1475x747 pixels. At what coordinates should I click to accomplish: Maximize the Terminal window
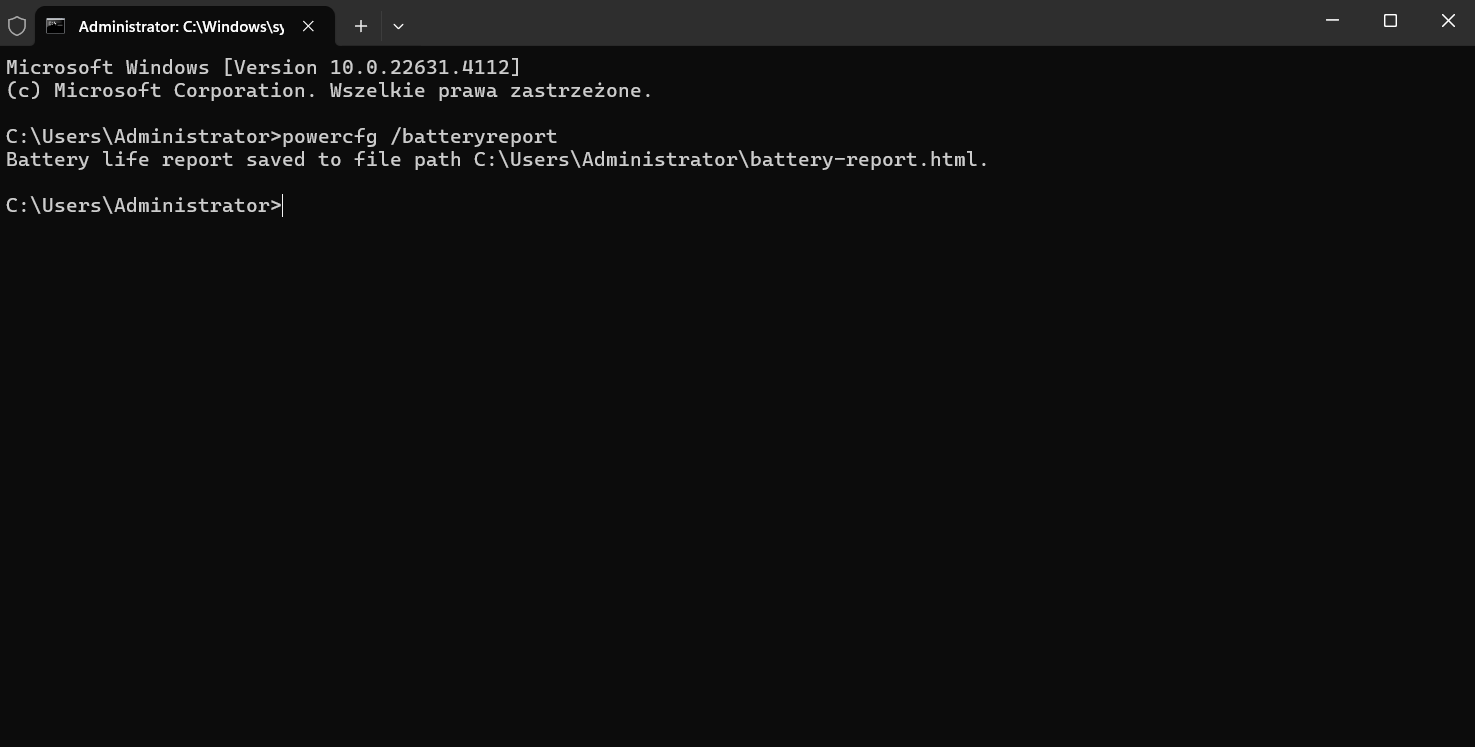(1390, 21)
